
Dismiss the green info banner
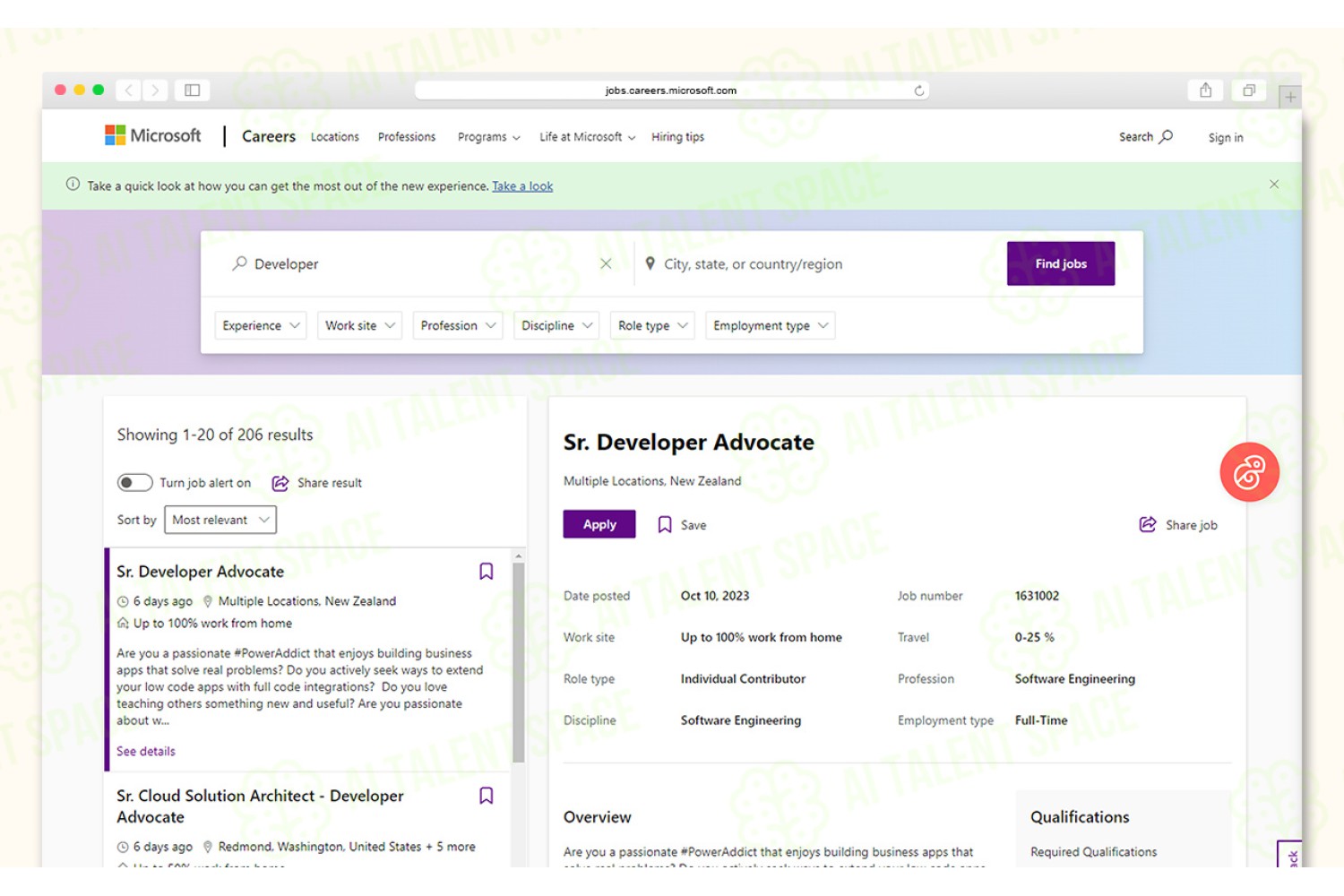[x=1273, y=185]
